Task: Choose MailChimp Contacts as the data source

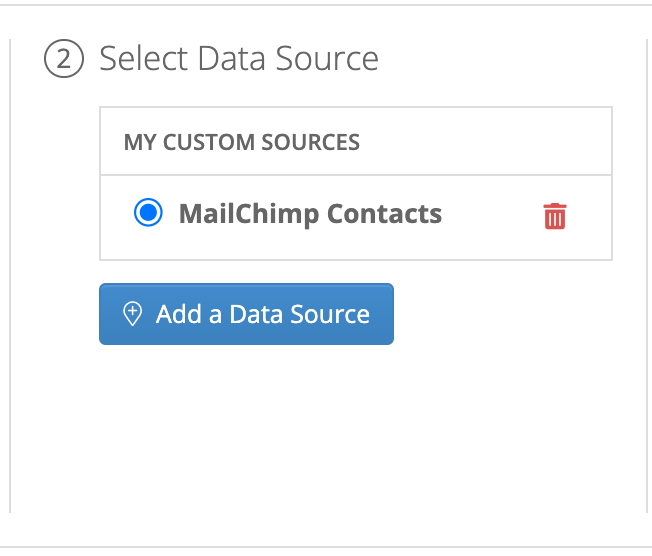Action: (x=148, y=212)
